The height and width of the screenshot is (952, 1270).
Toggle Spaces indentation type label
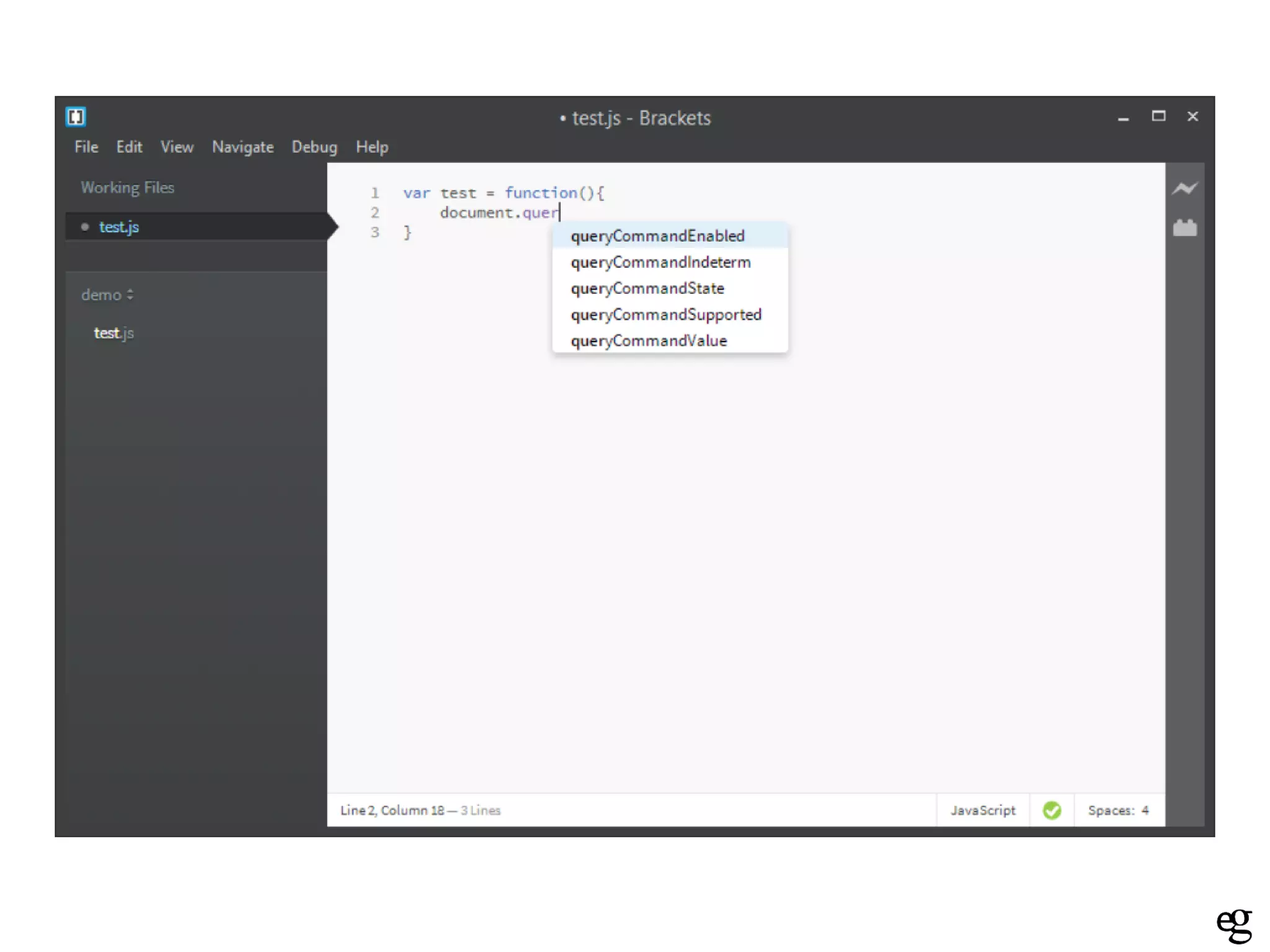click(1111, 810)
